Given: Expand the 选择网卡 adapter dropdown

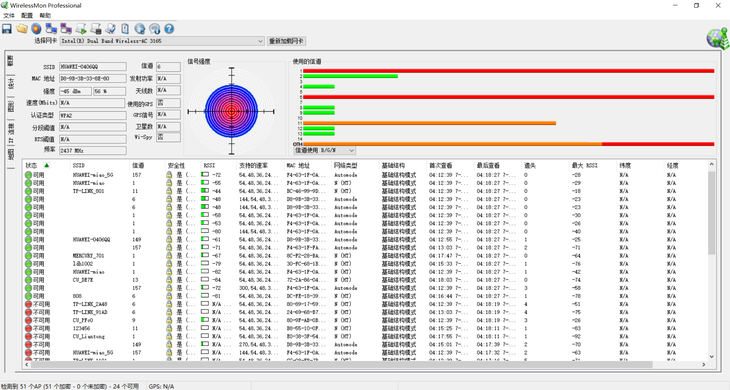Looking at the screenshot, I should click(260, 41).
